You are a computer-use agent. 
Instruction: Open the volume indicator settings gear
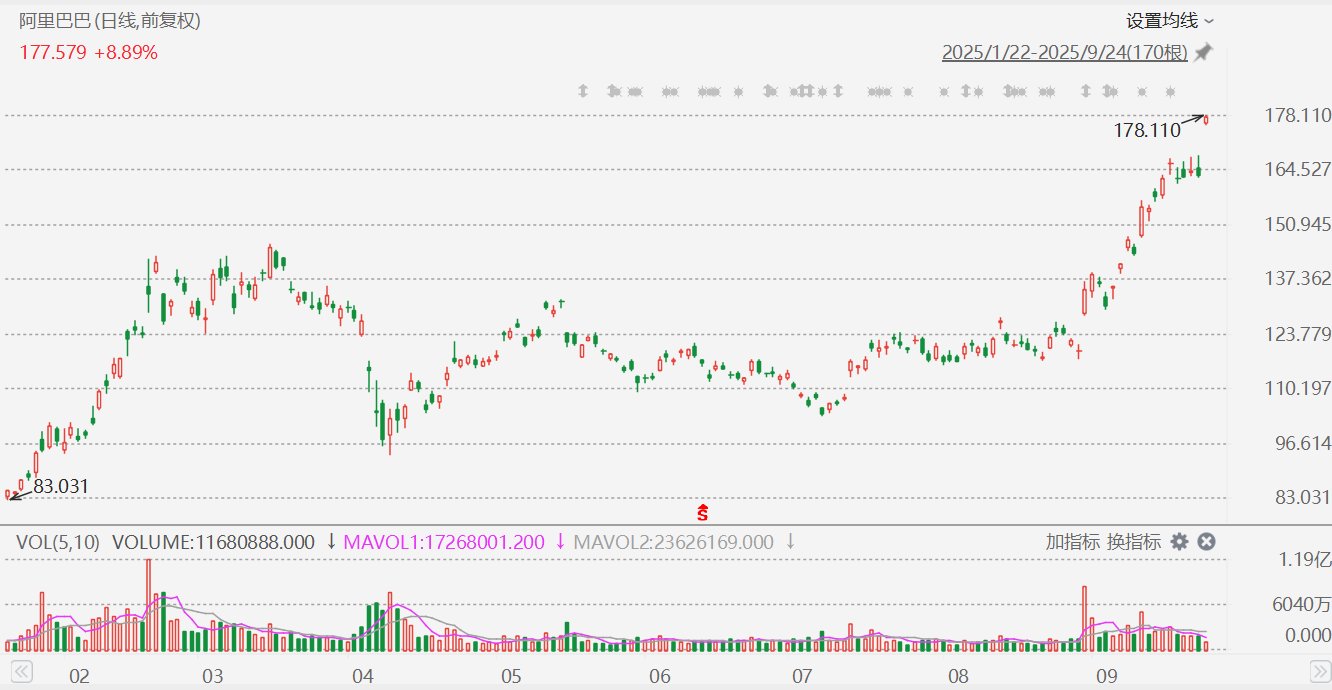pos(1179,542)
